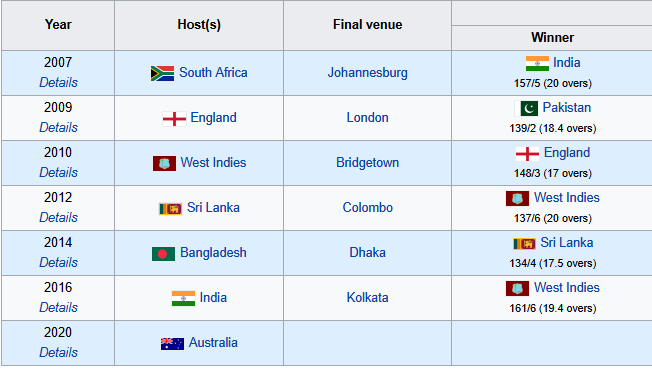This screenshot has width=652, height=369.
Task: Click the Sri Lanka flag in Host column
Action: tap(170, 208)
